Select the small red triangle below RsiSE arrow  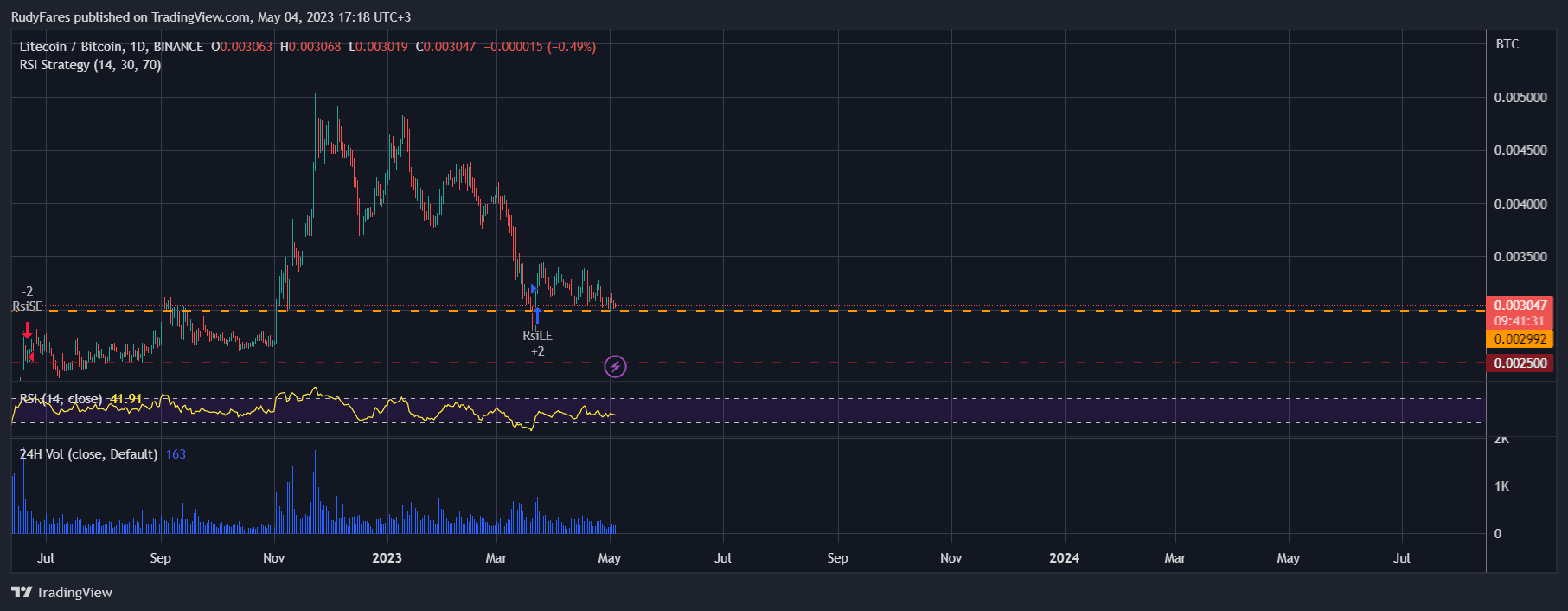tap(31, 357)
